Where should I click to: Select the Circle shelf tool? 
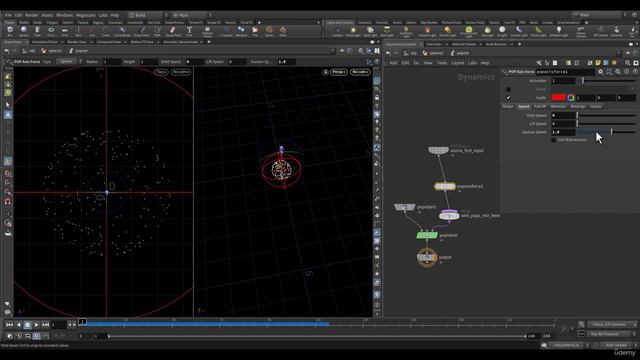click(x=106, y=31)
